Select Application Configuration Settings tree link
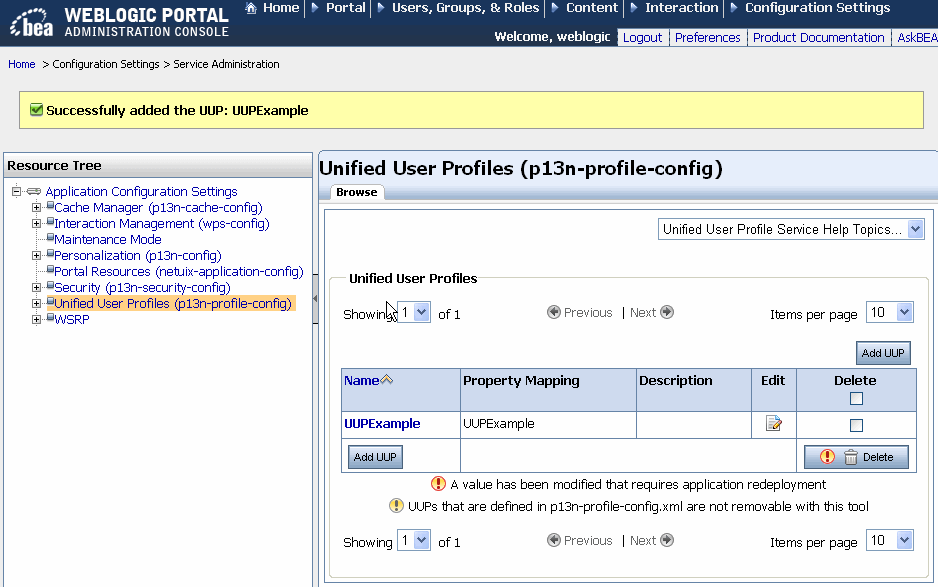 (x=141, y=191)
